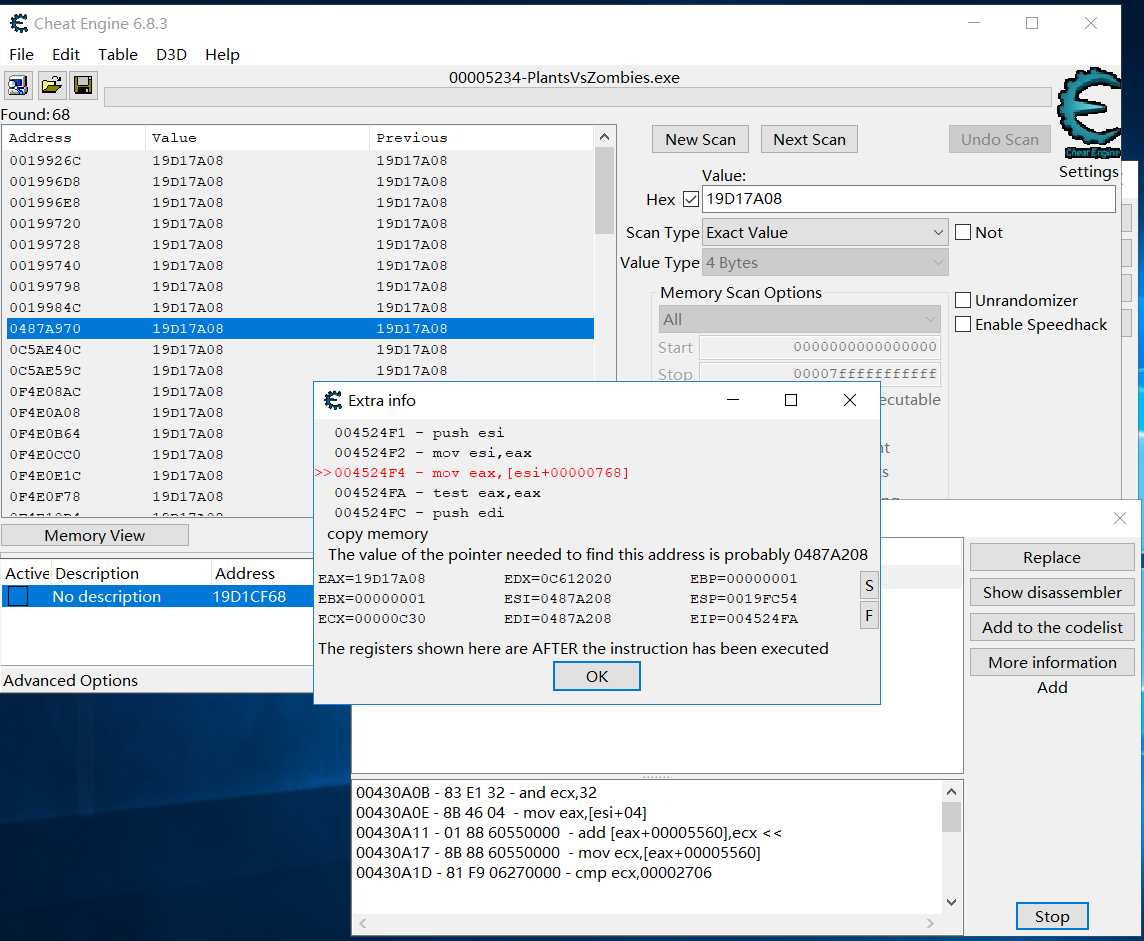Click the Previous column header
1144x941 pixels.
coord(482,138)
